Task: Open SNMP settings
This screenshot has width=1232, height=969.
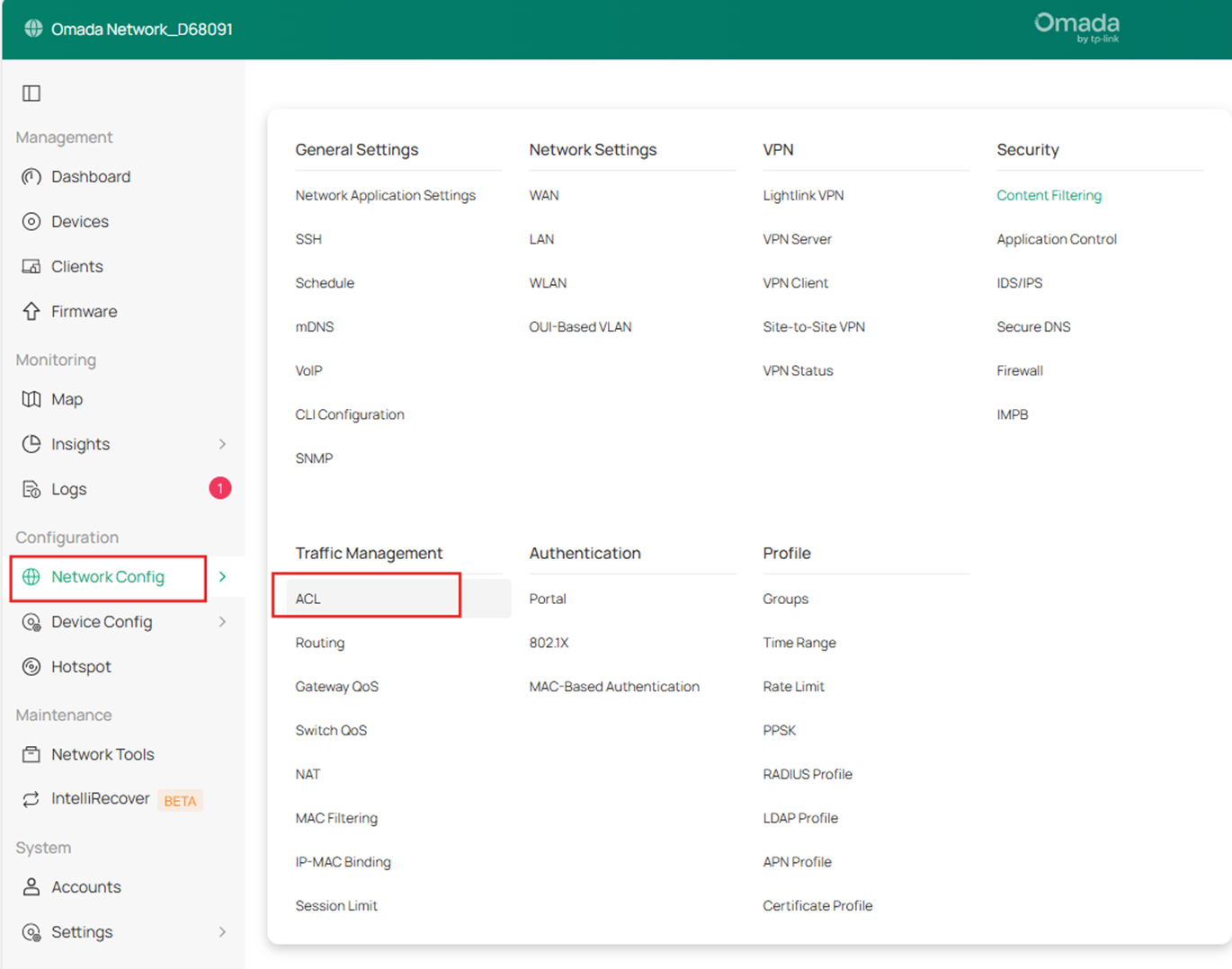Action: (314, 458)
